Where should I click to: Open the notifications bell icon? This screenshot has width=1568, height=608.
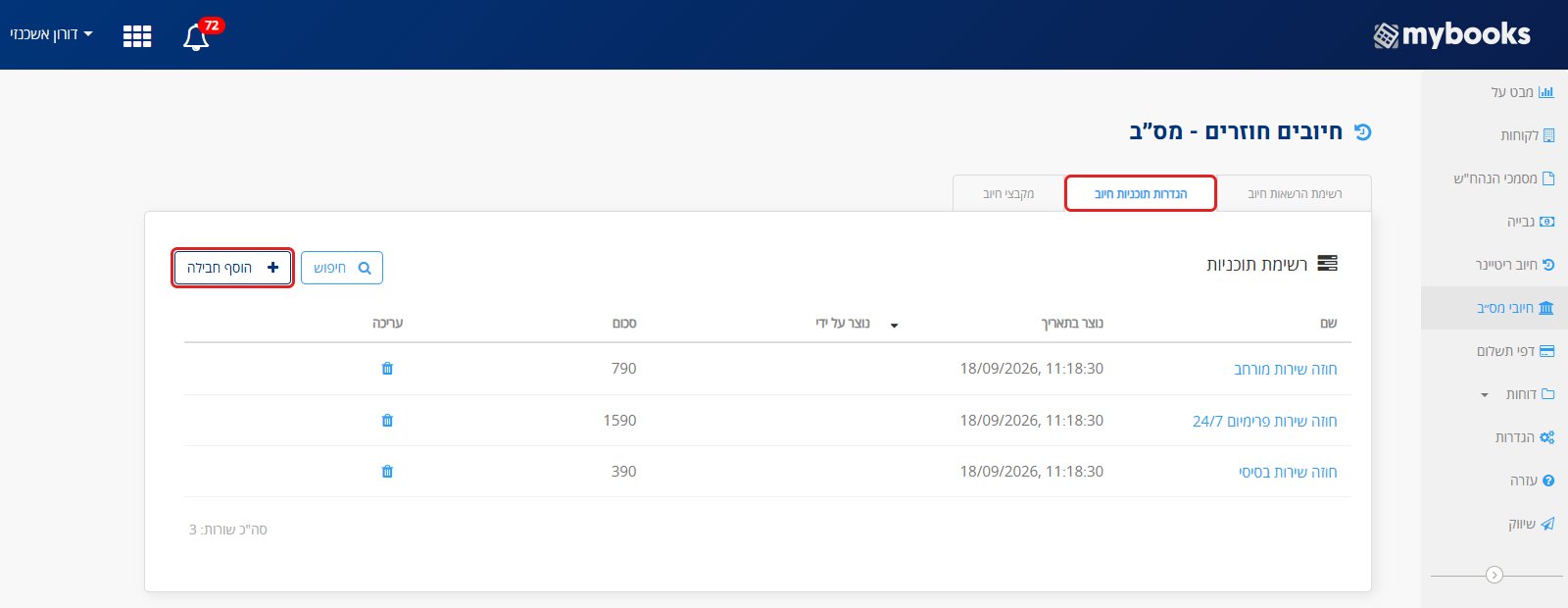(x=196, y=37)
